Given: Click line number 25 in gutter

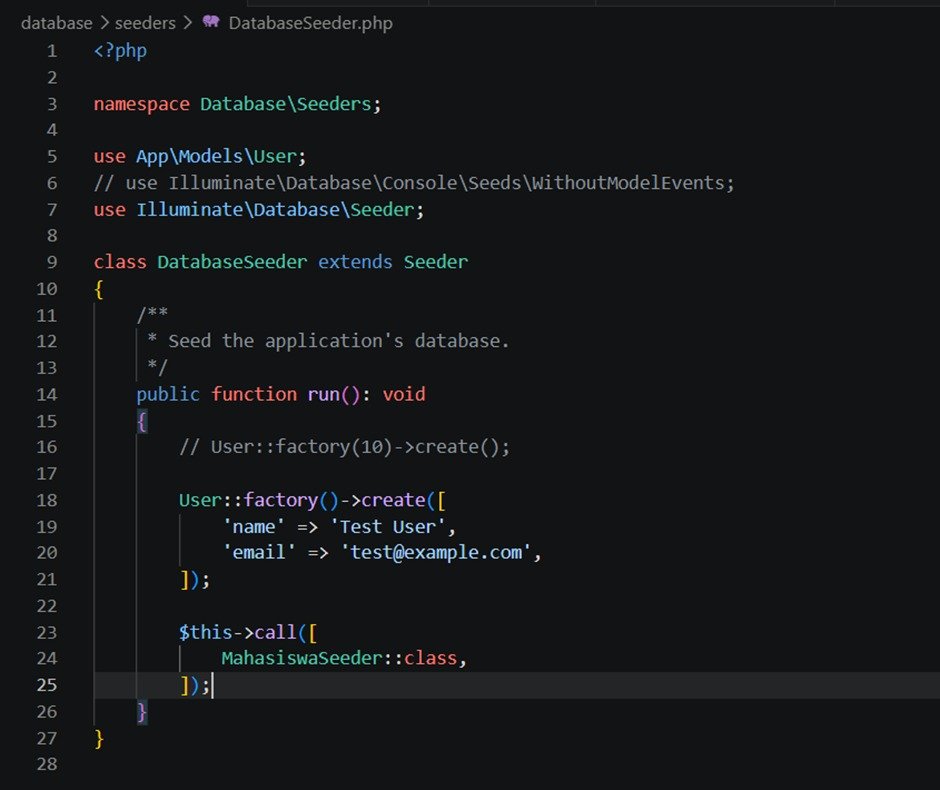Looking at the screenshot, I should 47,685.
